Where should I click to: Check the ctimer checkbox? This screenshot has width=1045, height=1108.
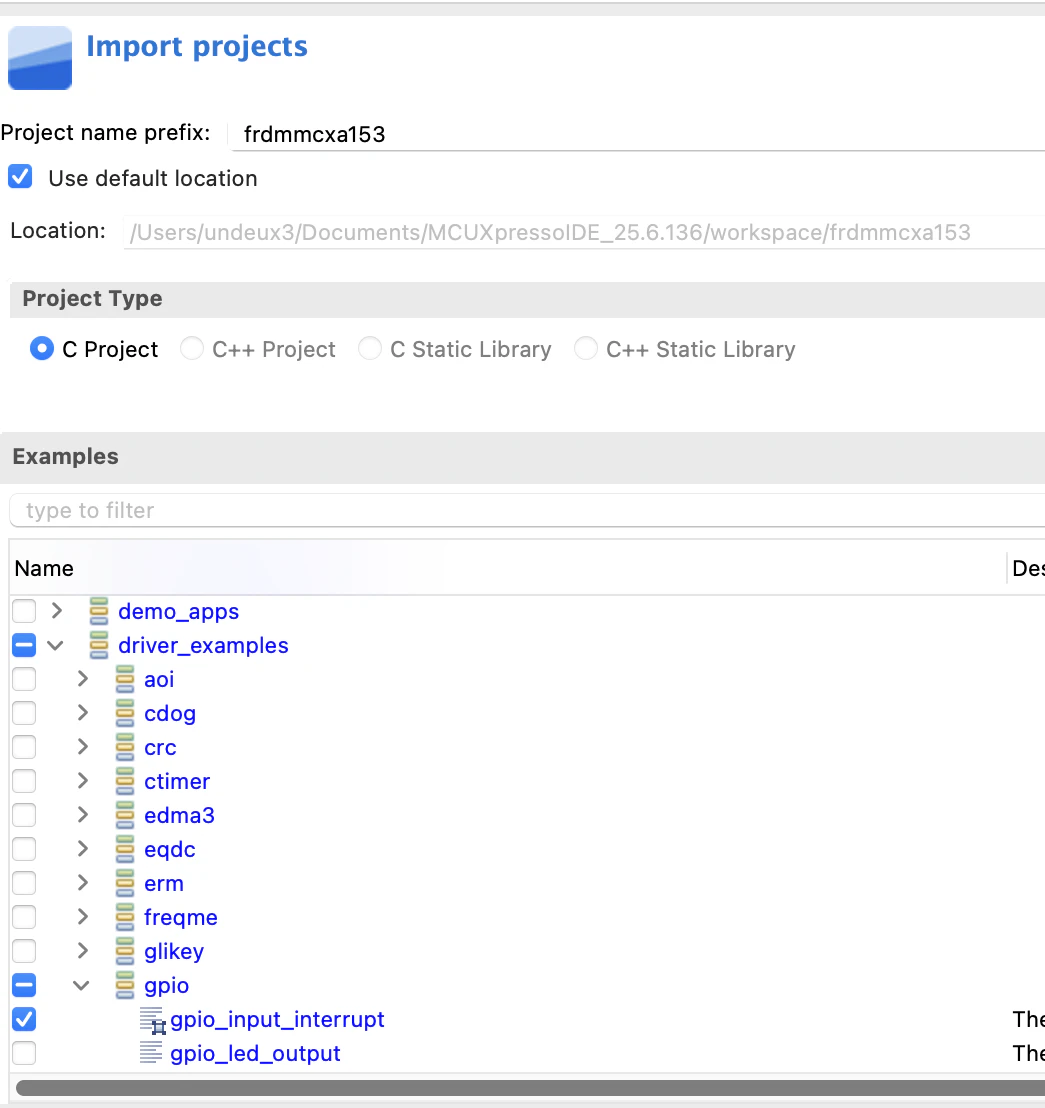24,781
